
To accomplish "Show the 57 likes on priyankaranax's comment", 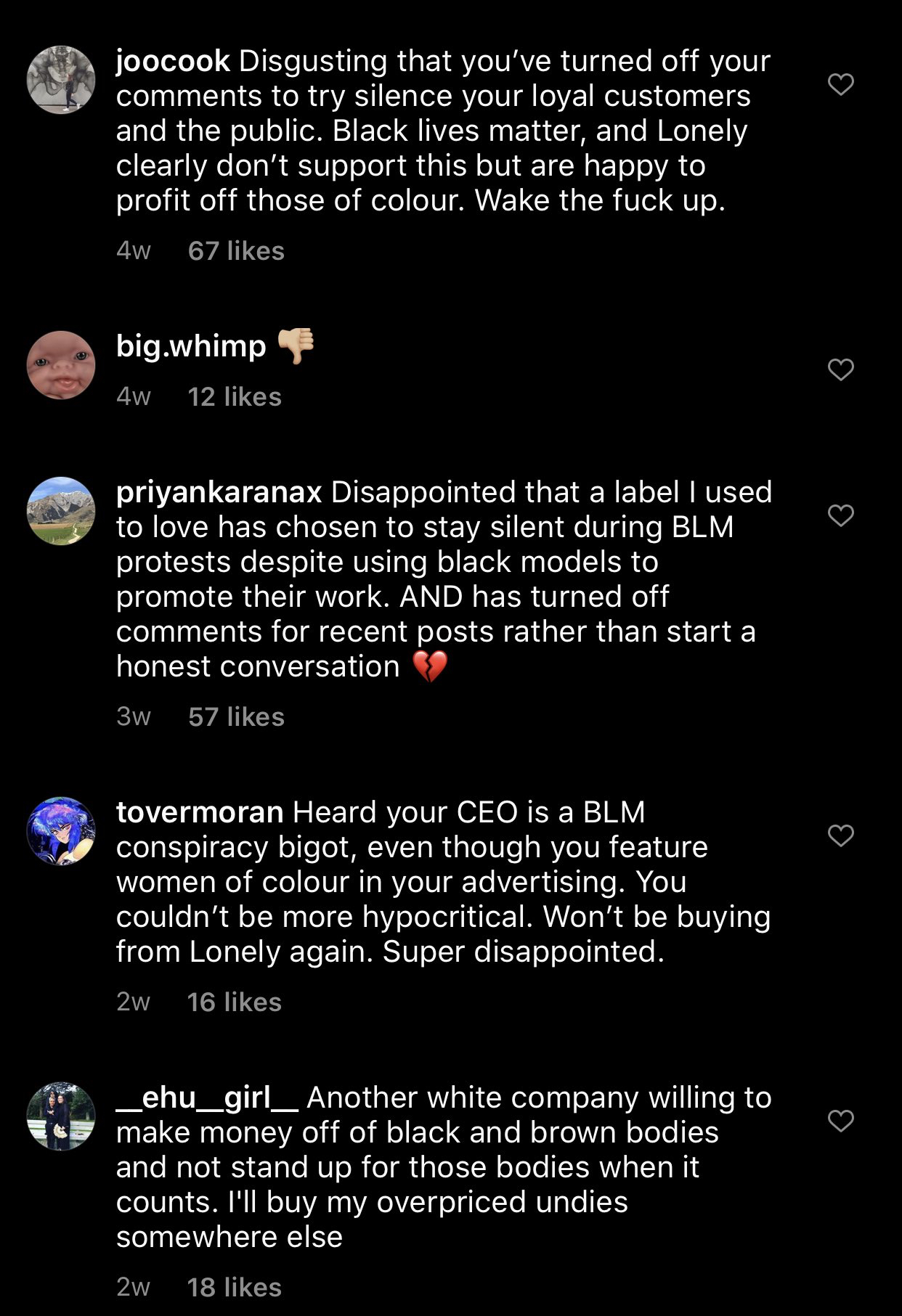I will coord(236,717).
